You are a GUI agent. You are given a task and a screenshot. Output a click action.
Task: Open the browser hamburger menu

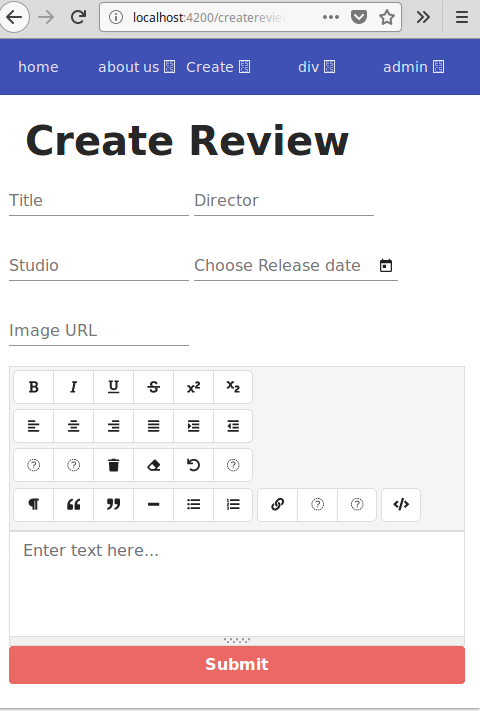pos(462,17)
